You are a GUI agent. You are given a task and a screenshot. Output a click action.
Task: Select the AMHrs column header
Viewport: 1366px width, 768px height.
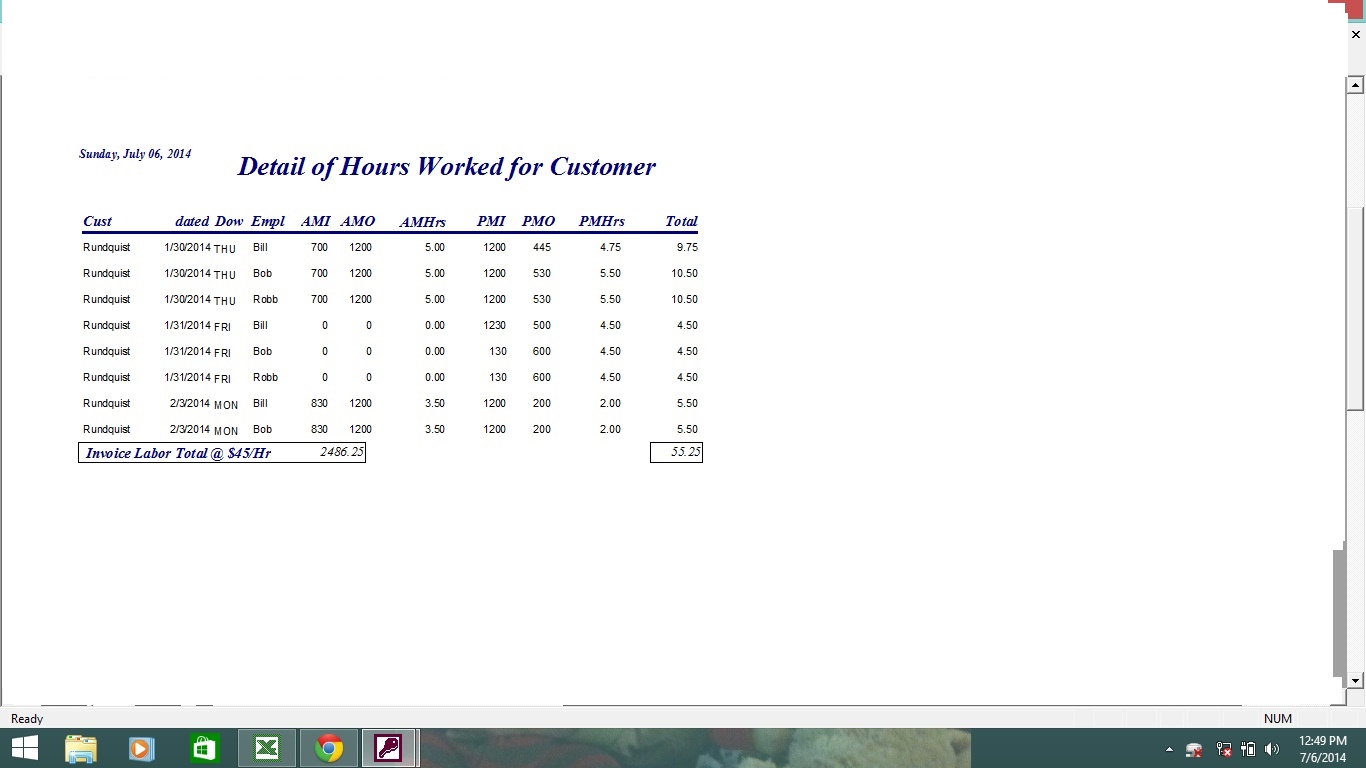click(423, 222)
